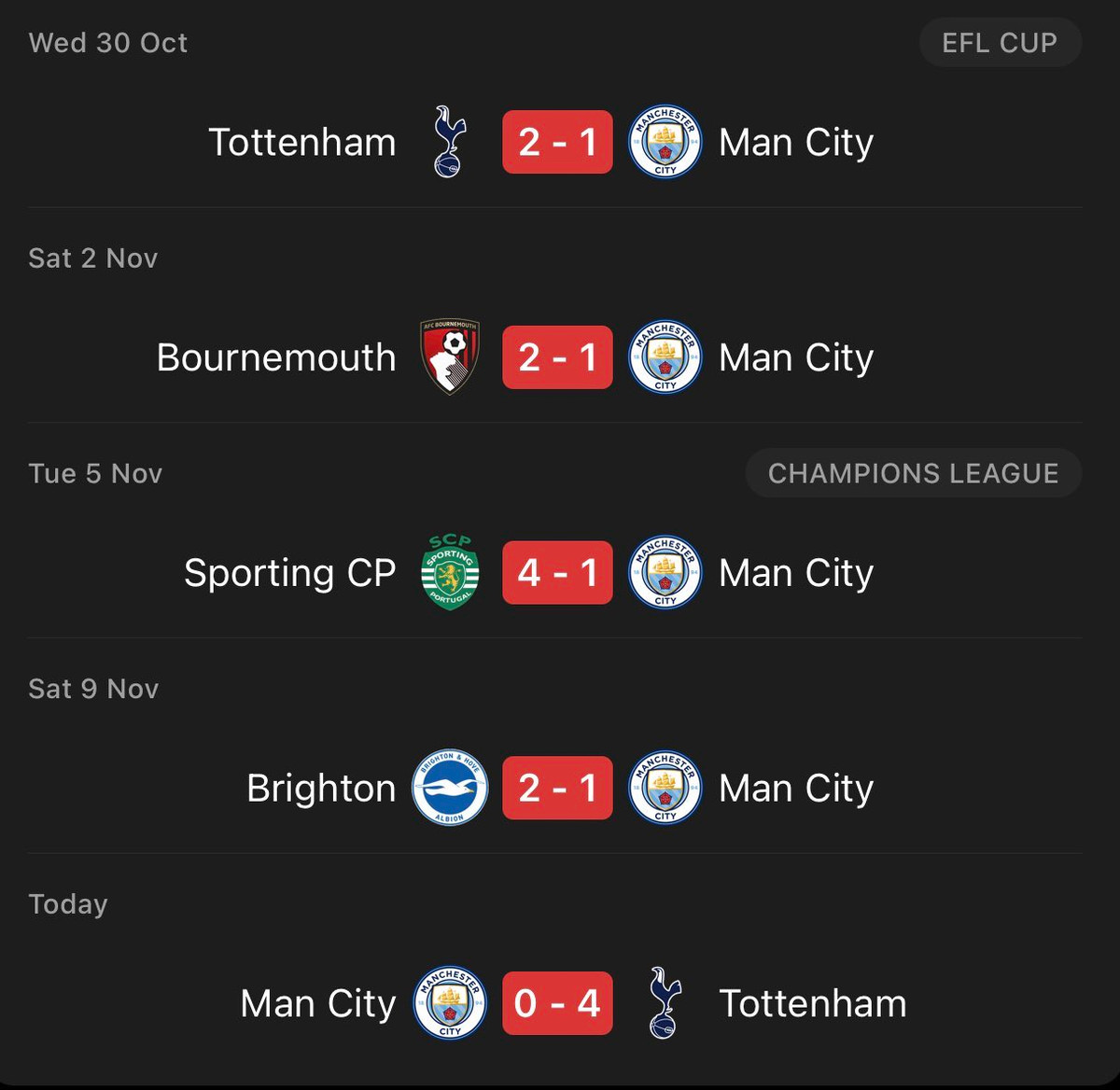Click Man City crest in Bournemouth match
This screenshot has width=1120, height=1090.
click(665, 357)
